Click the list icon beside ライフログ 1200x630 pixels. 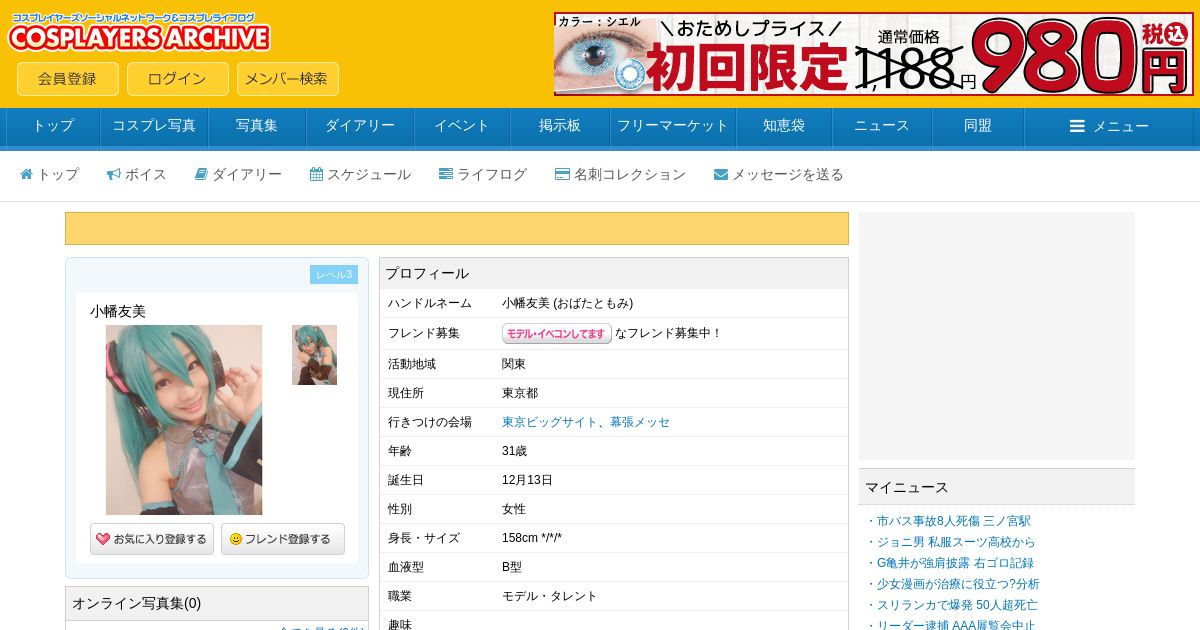(446, 174)
